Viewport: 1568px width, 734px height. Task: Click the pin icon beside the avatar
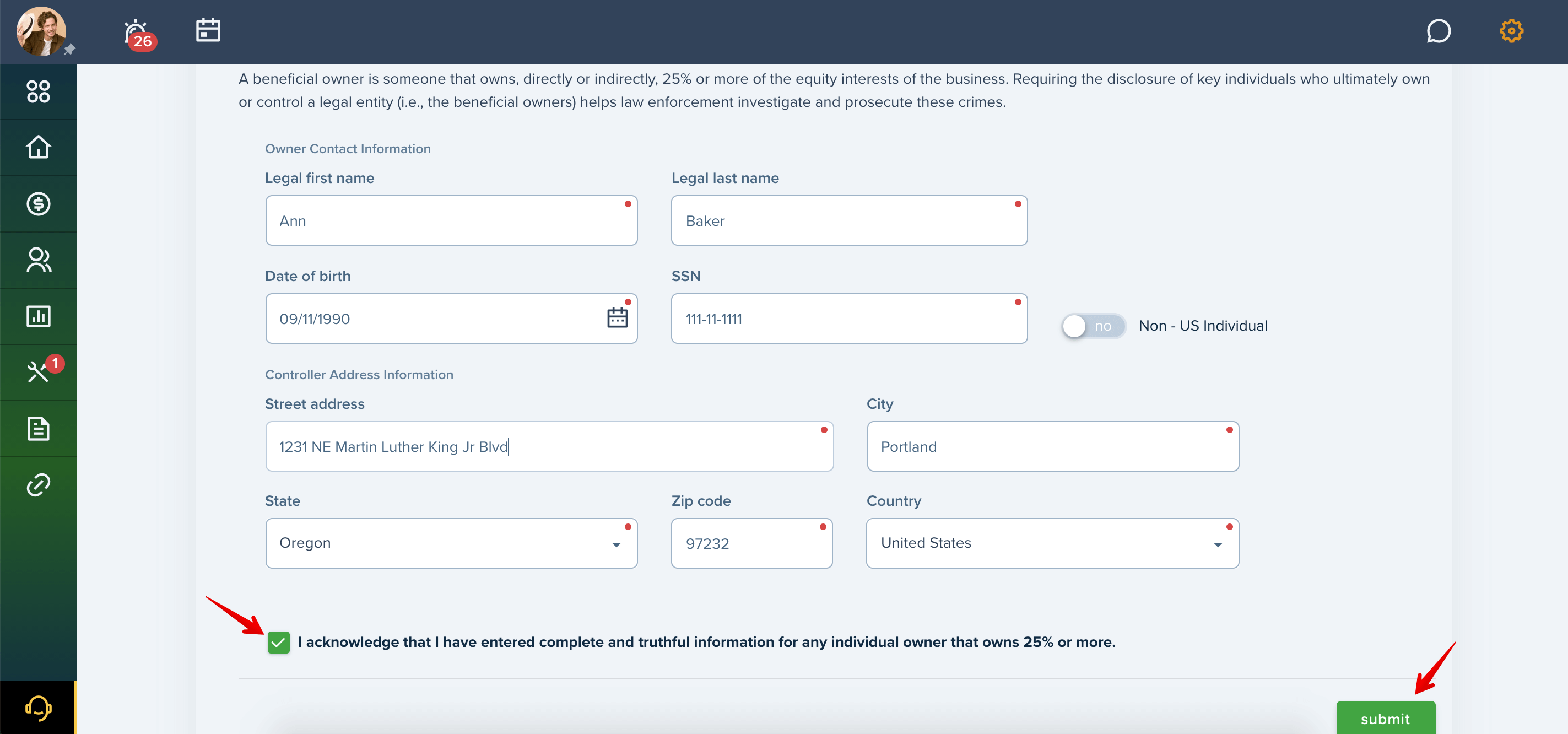pos(70,49)
